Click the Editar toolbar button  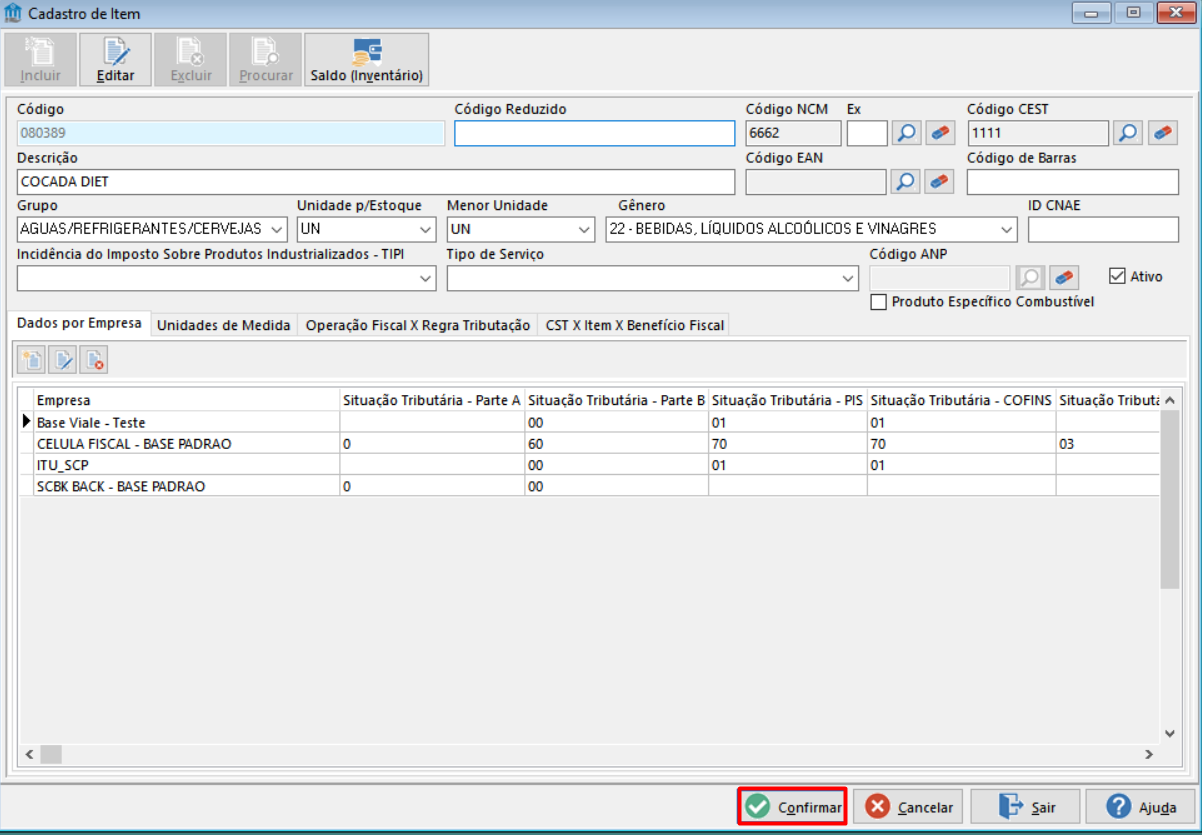coord(115,60)
